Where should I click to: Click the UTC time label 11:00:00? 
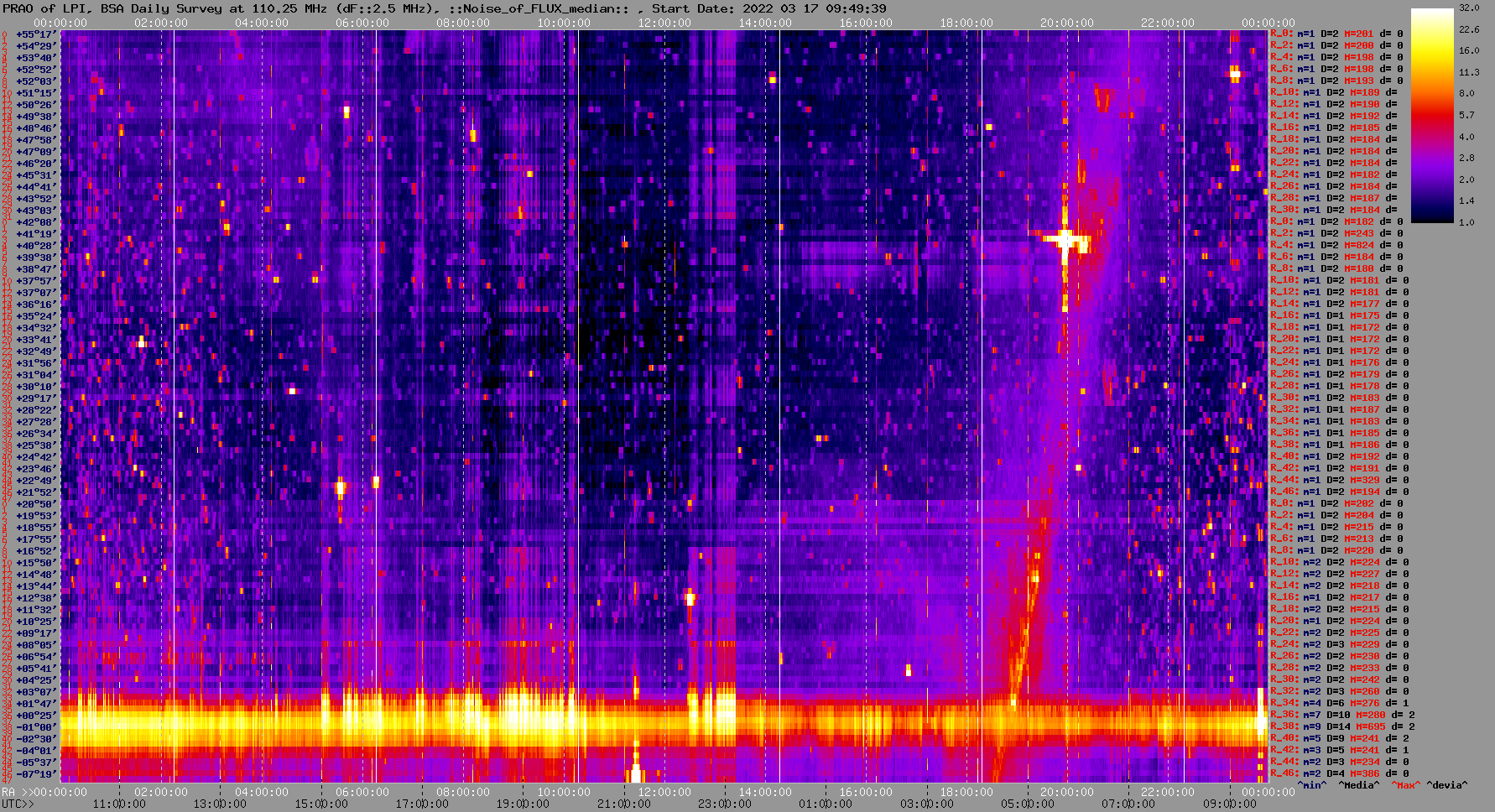119,804
